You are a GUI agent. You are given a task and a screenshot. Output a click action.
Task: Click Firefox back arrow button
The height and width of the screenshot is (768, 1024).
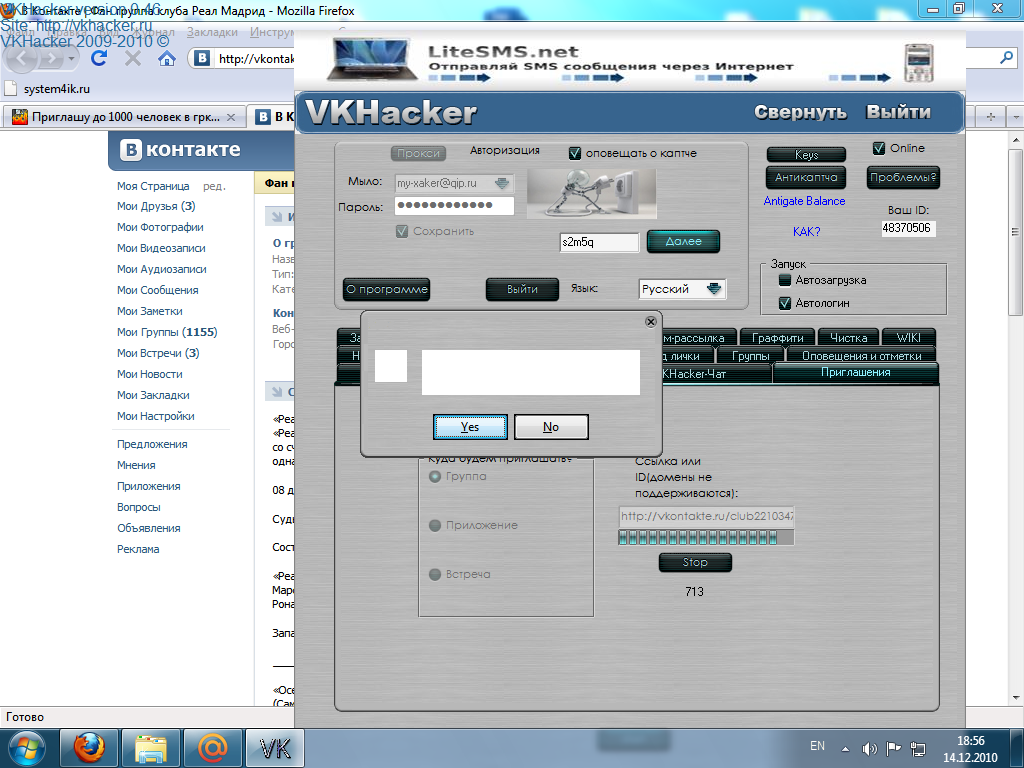22,59
